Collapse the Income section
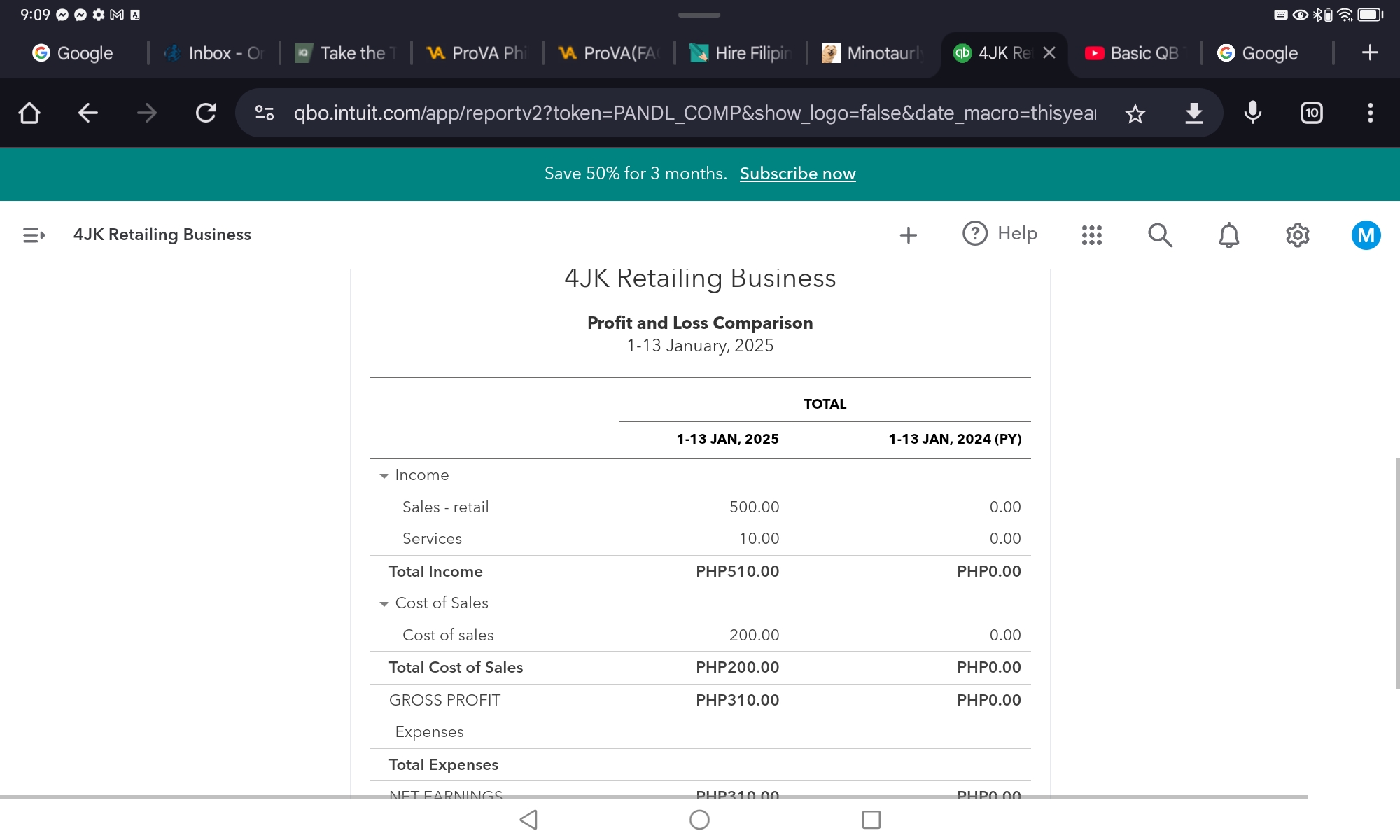Viewport: 1400px width, 840px height. tap(384, 476)
